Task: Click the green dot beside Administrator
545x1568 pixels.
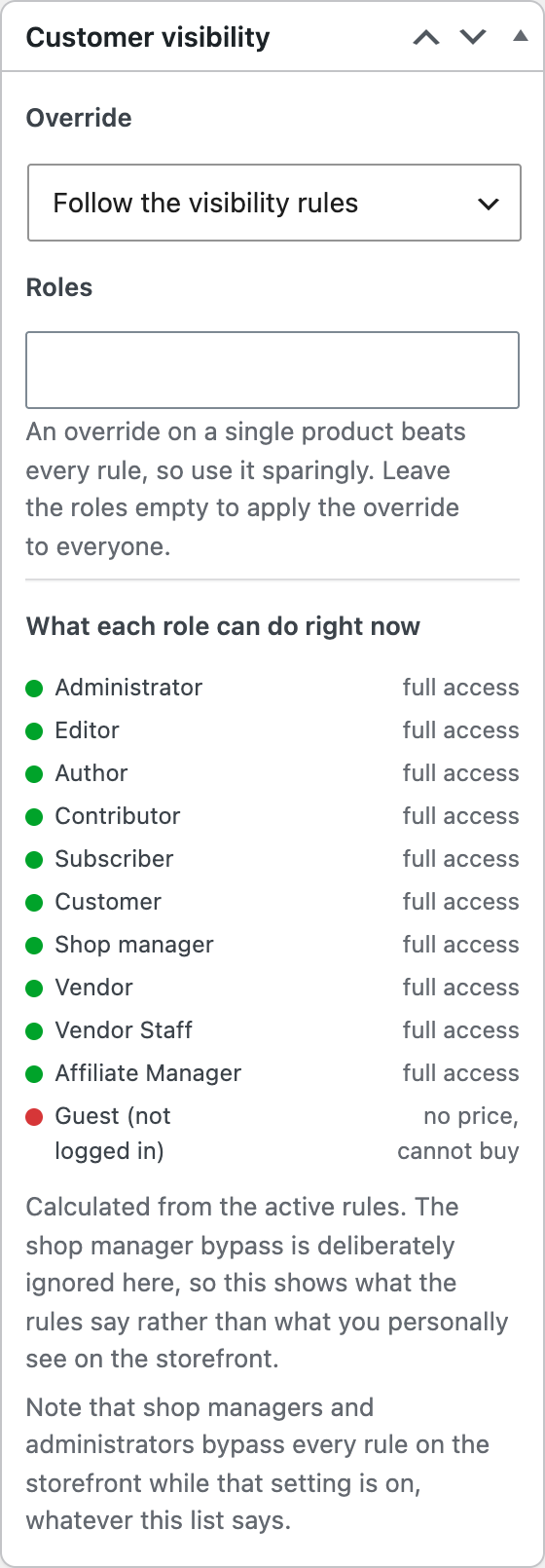Action: pos(34,689)
